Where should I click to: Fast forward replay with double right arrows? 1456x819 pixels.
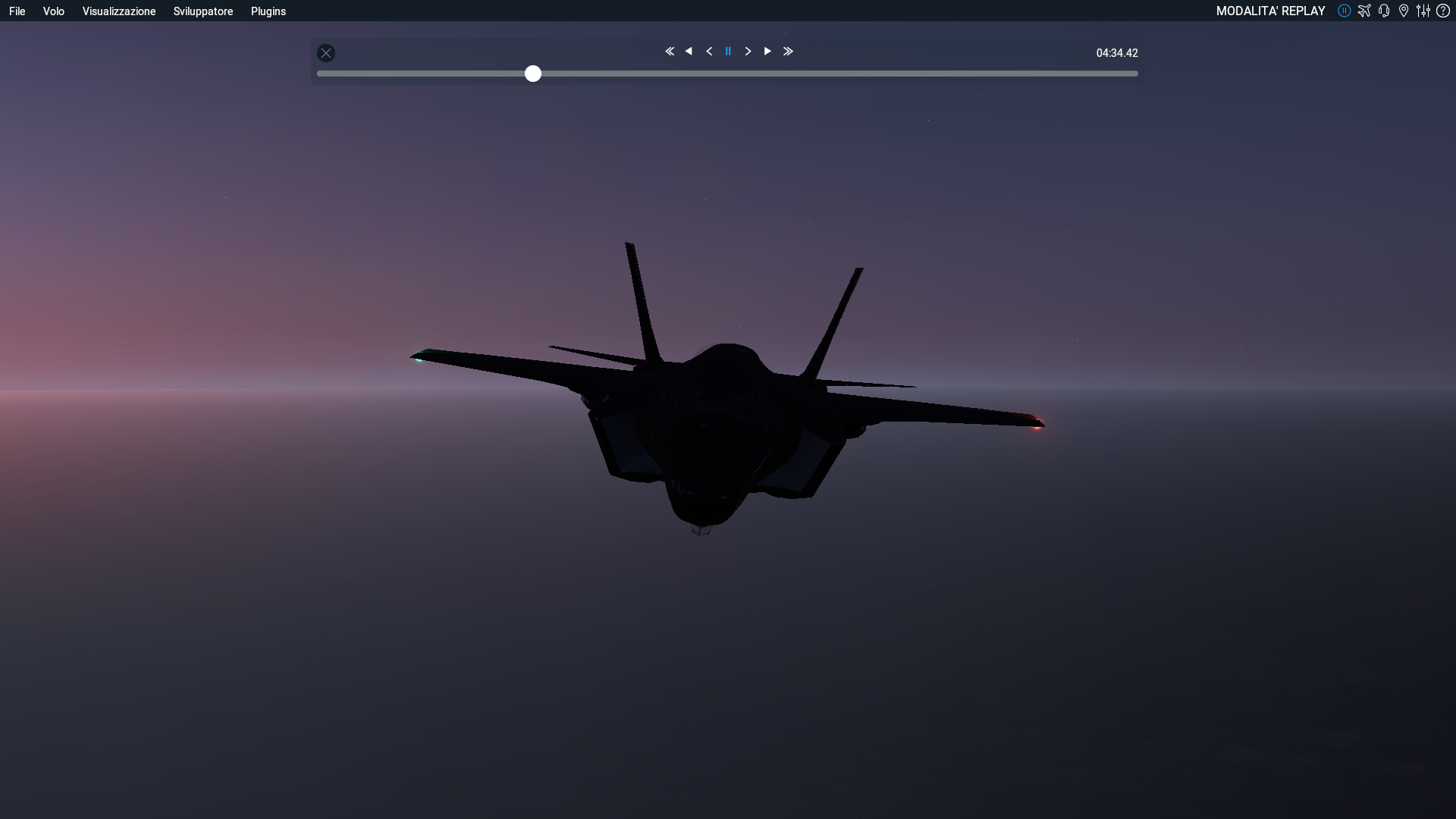[788, 52]
